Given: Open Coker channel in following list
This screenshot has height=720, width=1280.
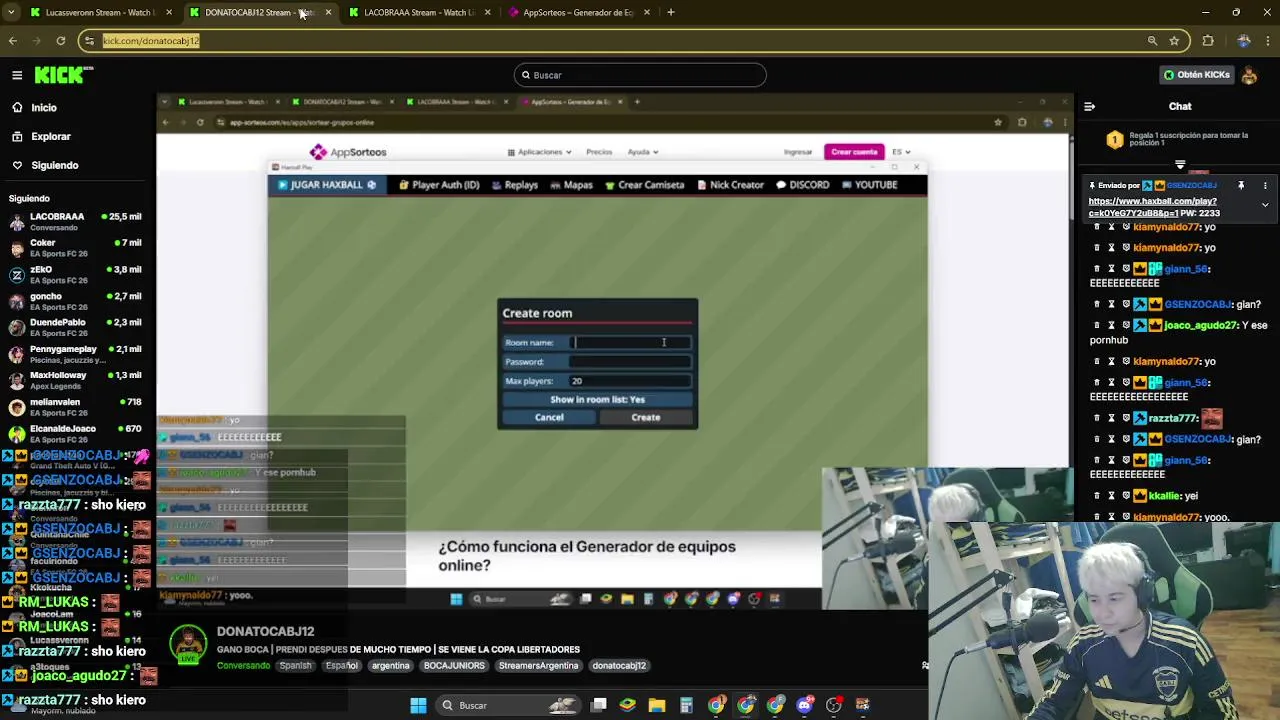Looking at the screenshot, I should pyautogui.click(x=75, y=247).
